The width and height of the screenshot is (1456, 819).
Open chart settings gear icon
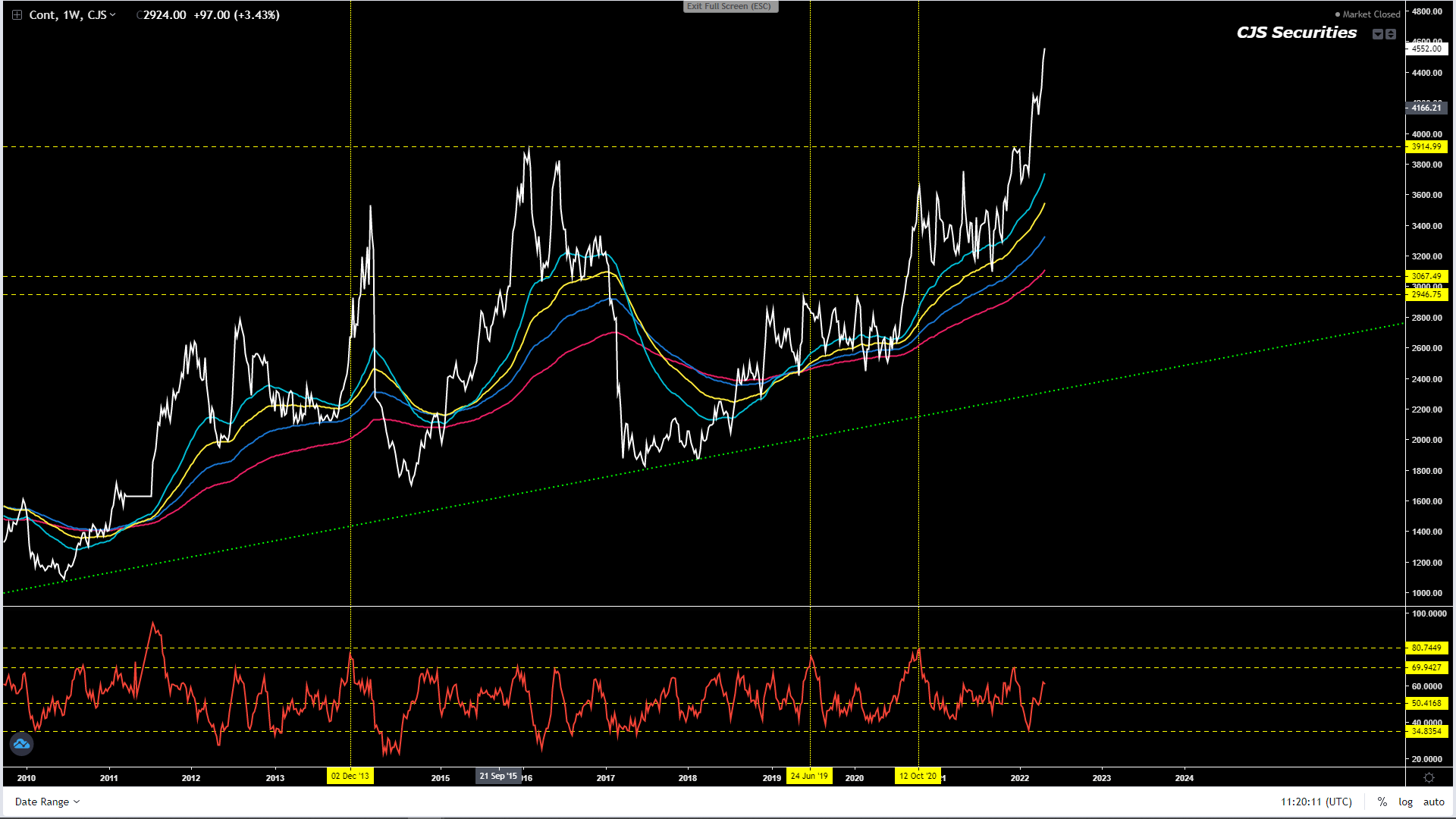point(1429,778)
